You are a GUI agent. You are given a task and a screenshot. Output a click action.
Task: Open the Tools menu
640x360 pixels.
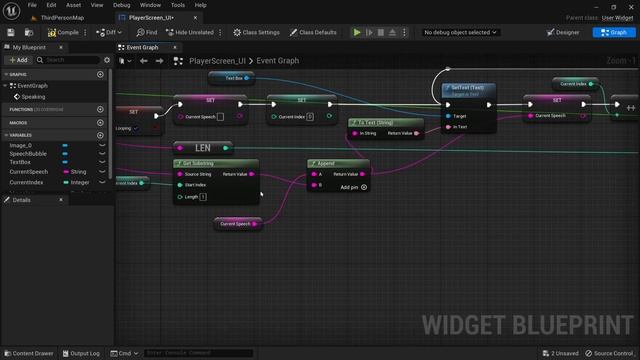pyautogui.click(x=178, y=5)
